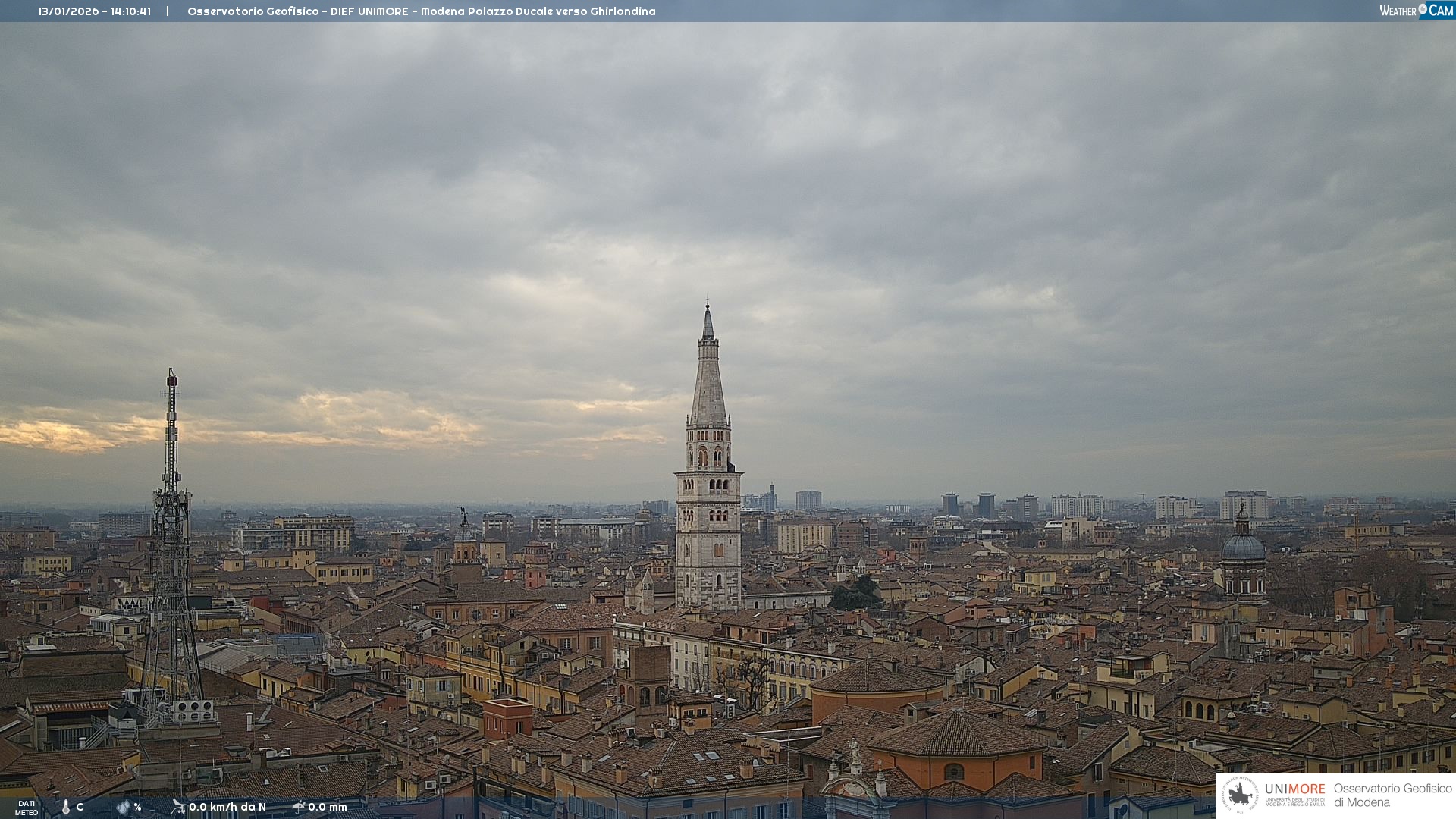Viewport: 1456px width, 819px height.
Task: Click the thermometer temperature icon
Action: point(66,808)
